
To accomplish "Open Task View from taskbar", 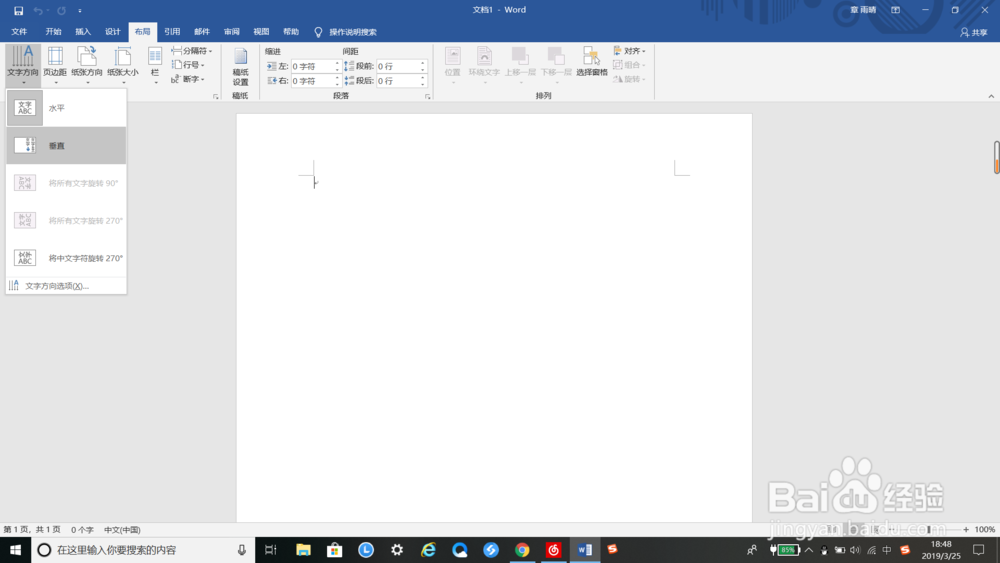I will point(270,550).
